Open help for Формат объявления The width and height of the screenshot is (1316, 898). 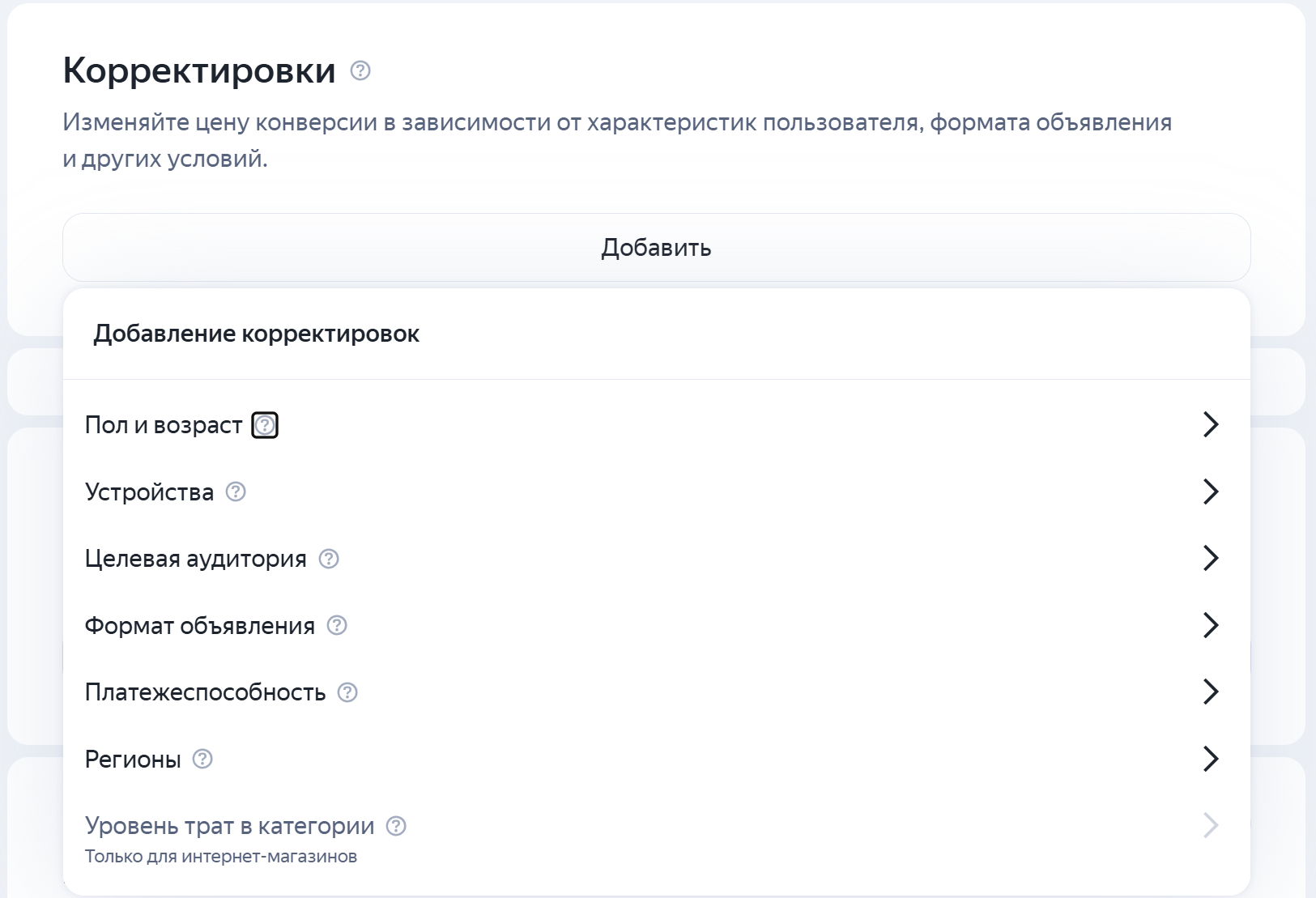click(x=336, y=625)
